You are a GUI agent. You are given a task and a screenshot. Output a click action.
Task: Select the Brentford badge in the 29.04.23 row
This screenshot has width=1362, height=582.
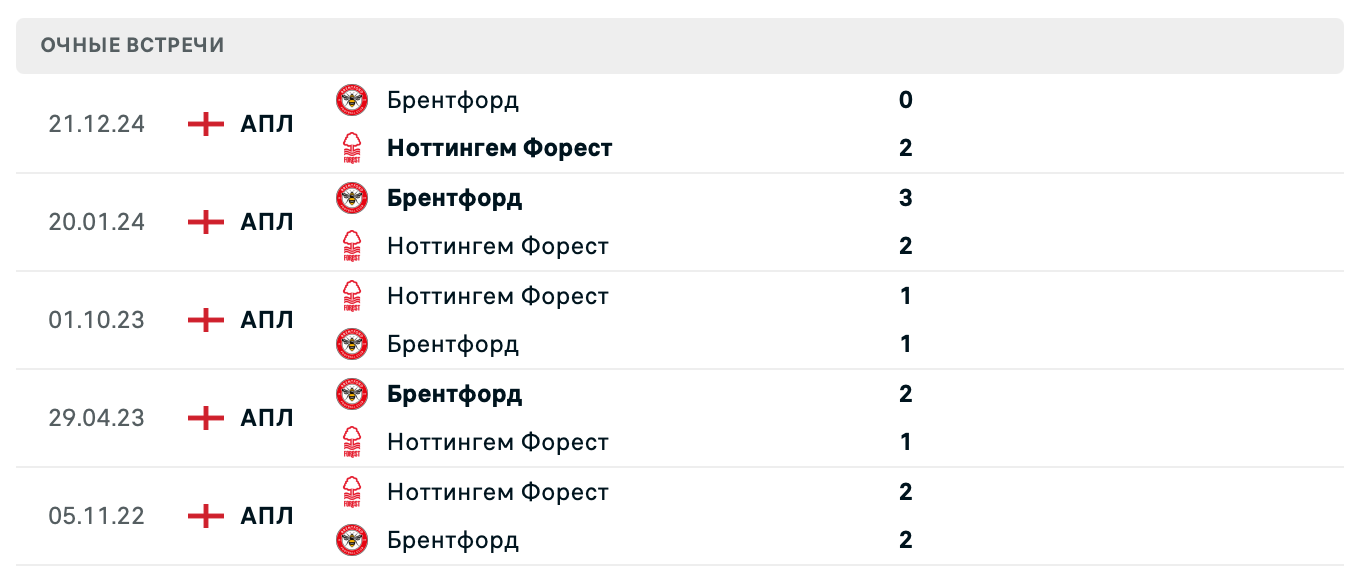click(x=352, y=393)
